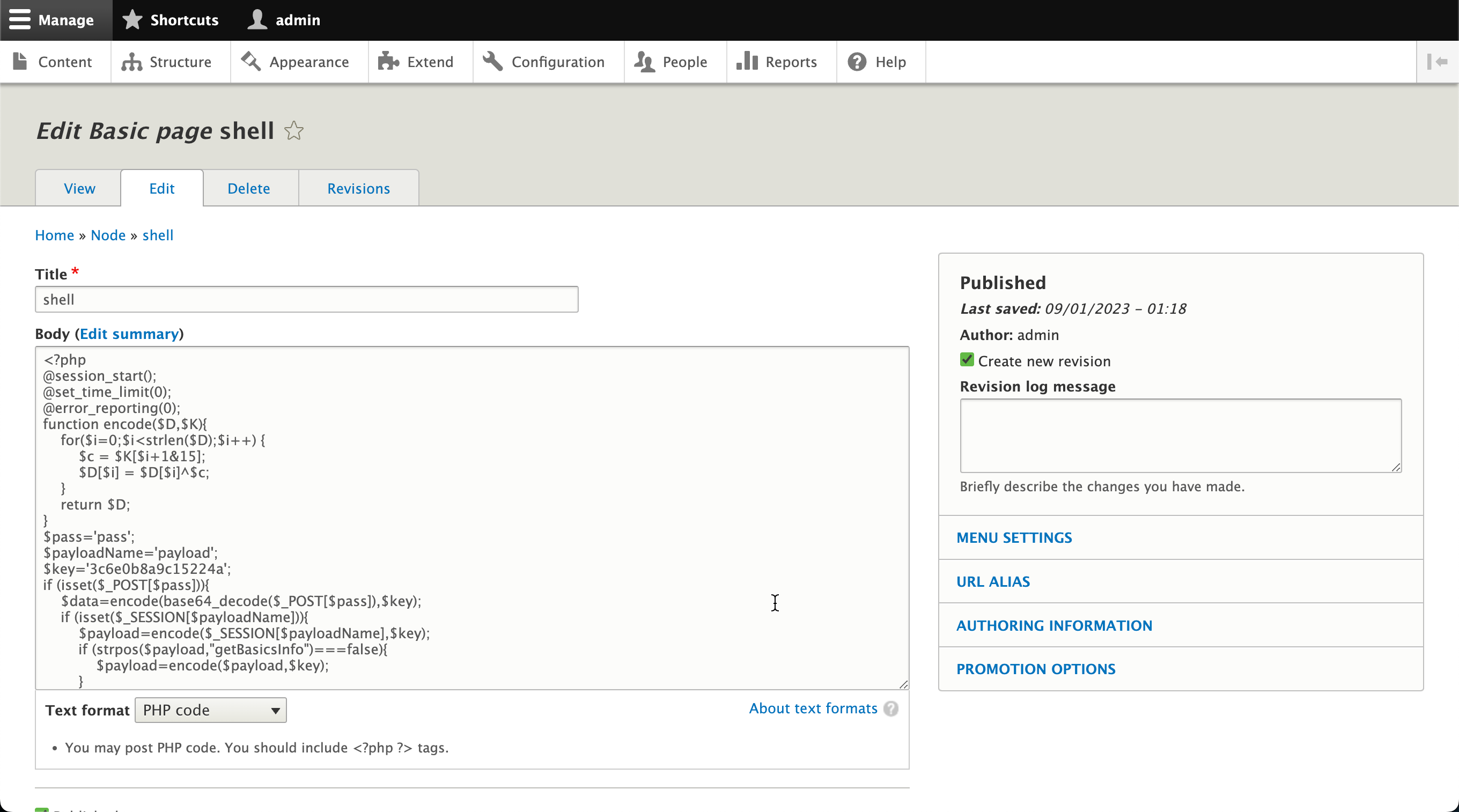
Task: Click help icon beside About text formats
Action: pos(891,708)
